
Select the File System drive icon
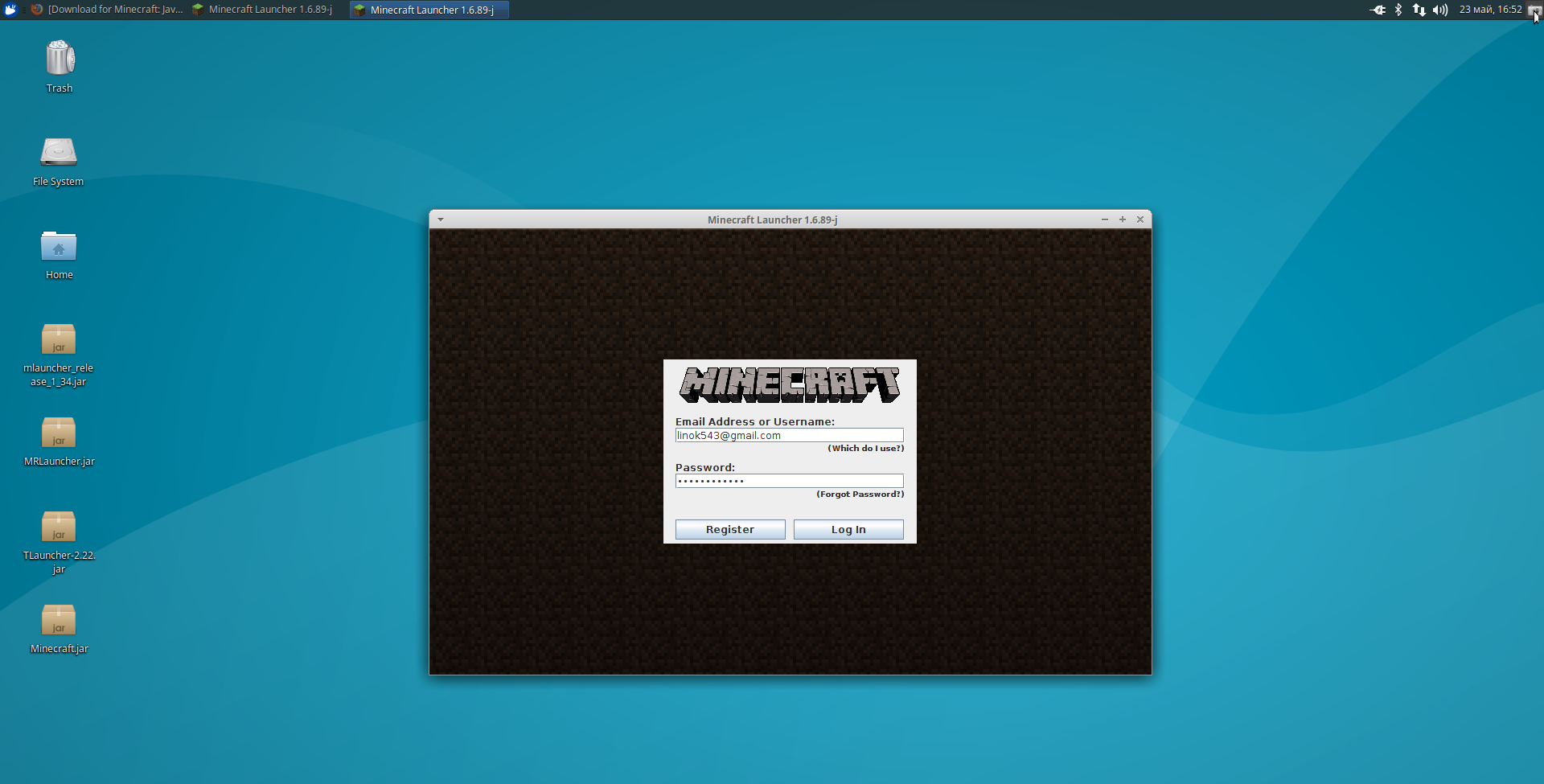click(x=59, y=151)
